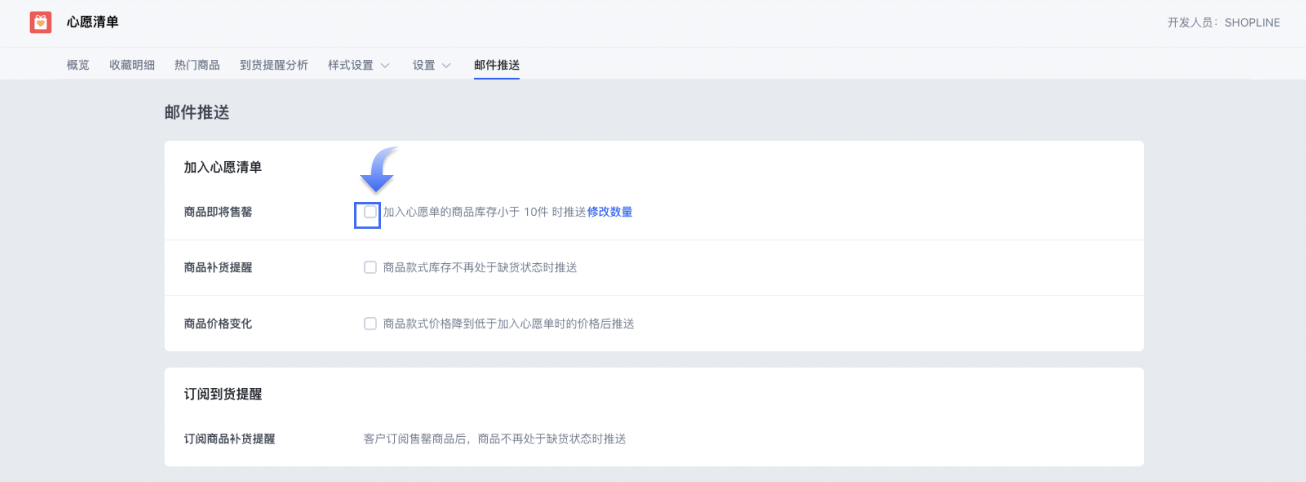Expand the 样式设置 dropdown chevron

pos(385,65)
